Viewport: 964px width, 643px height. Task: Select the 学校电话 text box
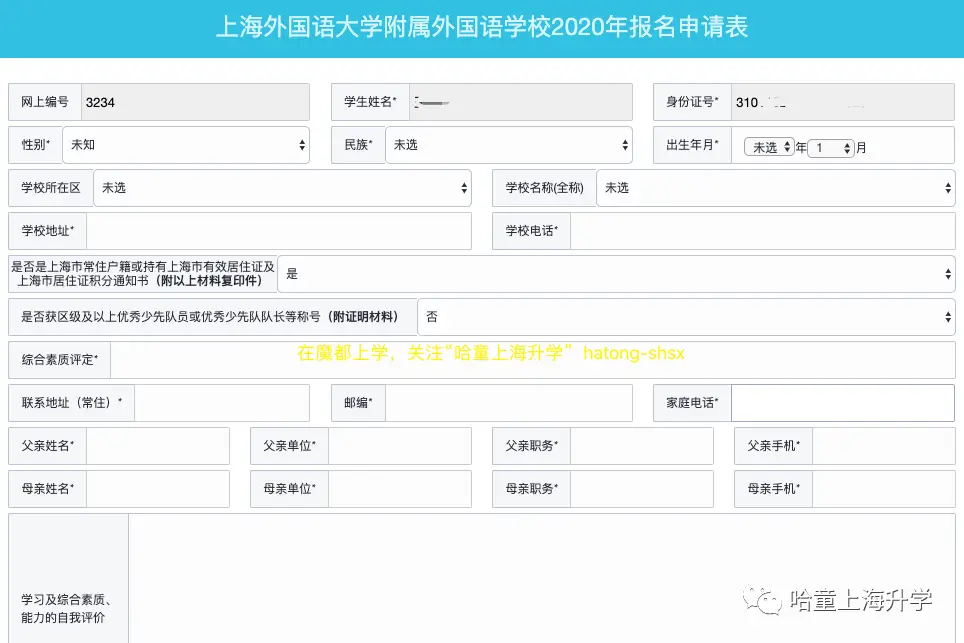point(765,231)
